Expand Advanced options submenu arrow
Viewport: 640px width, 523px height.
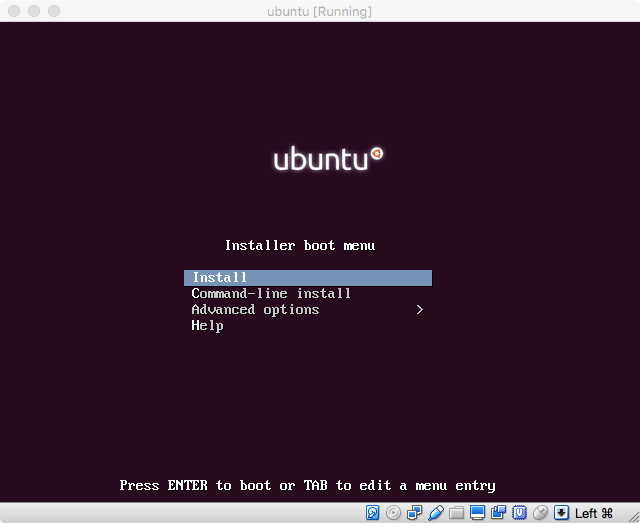420,309
